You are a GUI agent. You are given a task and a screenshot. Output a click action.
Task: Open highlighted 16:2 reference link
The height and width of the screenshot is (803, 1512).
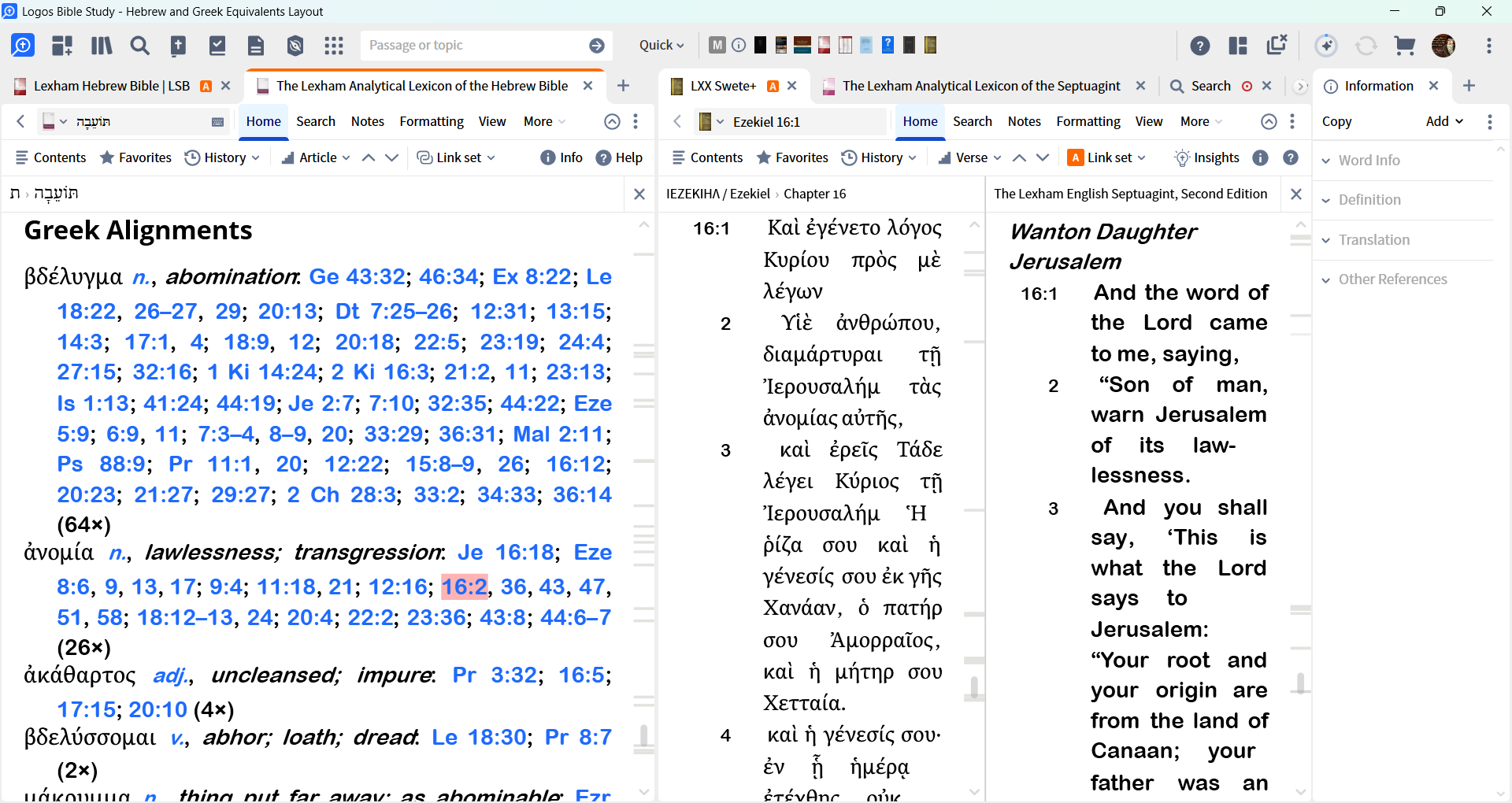pos(465,587)
